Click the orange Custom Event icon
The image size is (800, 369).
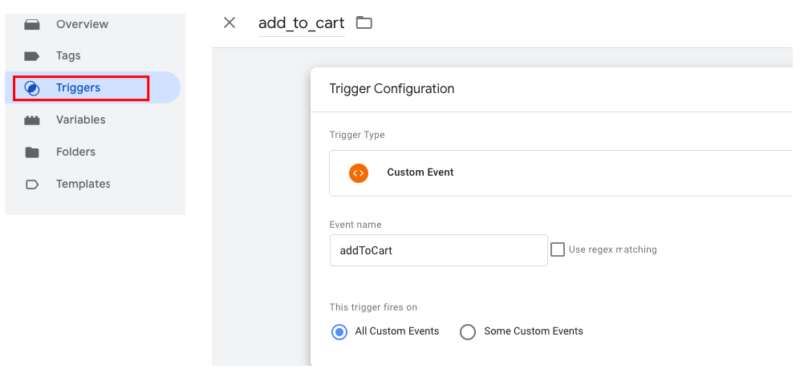(359, 173)
